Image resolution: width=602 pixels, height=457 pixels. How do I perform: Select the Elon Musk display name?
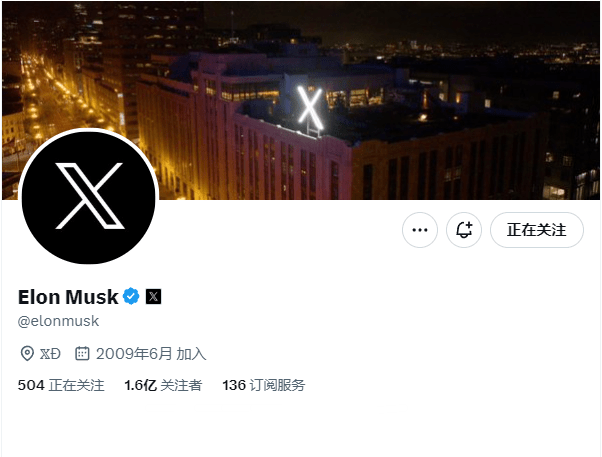[68, 297]
